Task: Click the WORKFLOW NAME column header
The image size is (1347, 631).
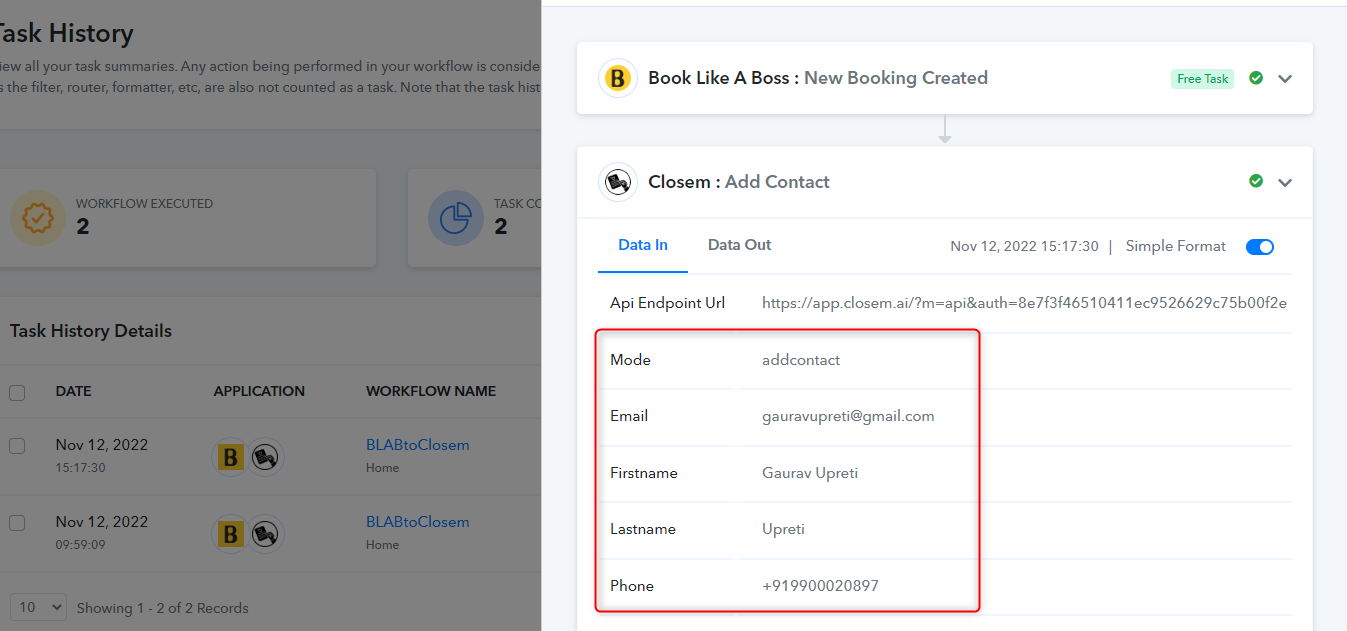Action: click(431, 391)
